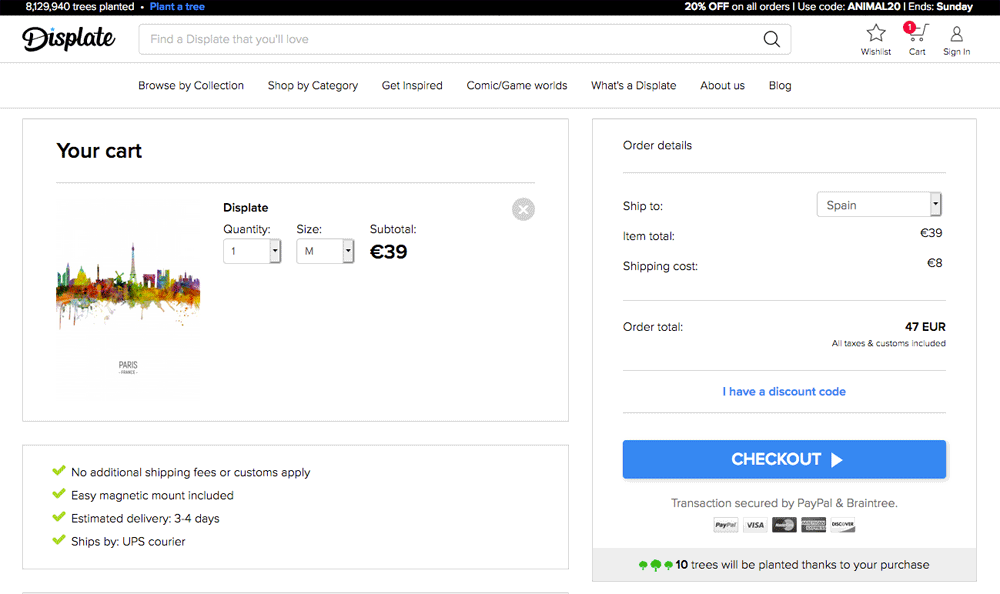Open the Ship to country dropdown
This screenshot has height=594, width=1000.
tap(879, 205)
